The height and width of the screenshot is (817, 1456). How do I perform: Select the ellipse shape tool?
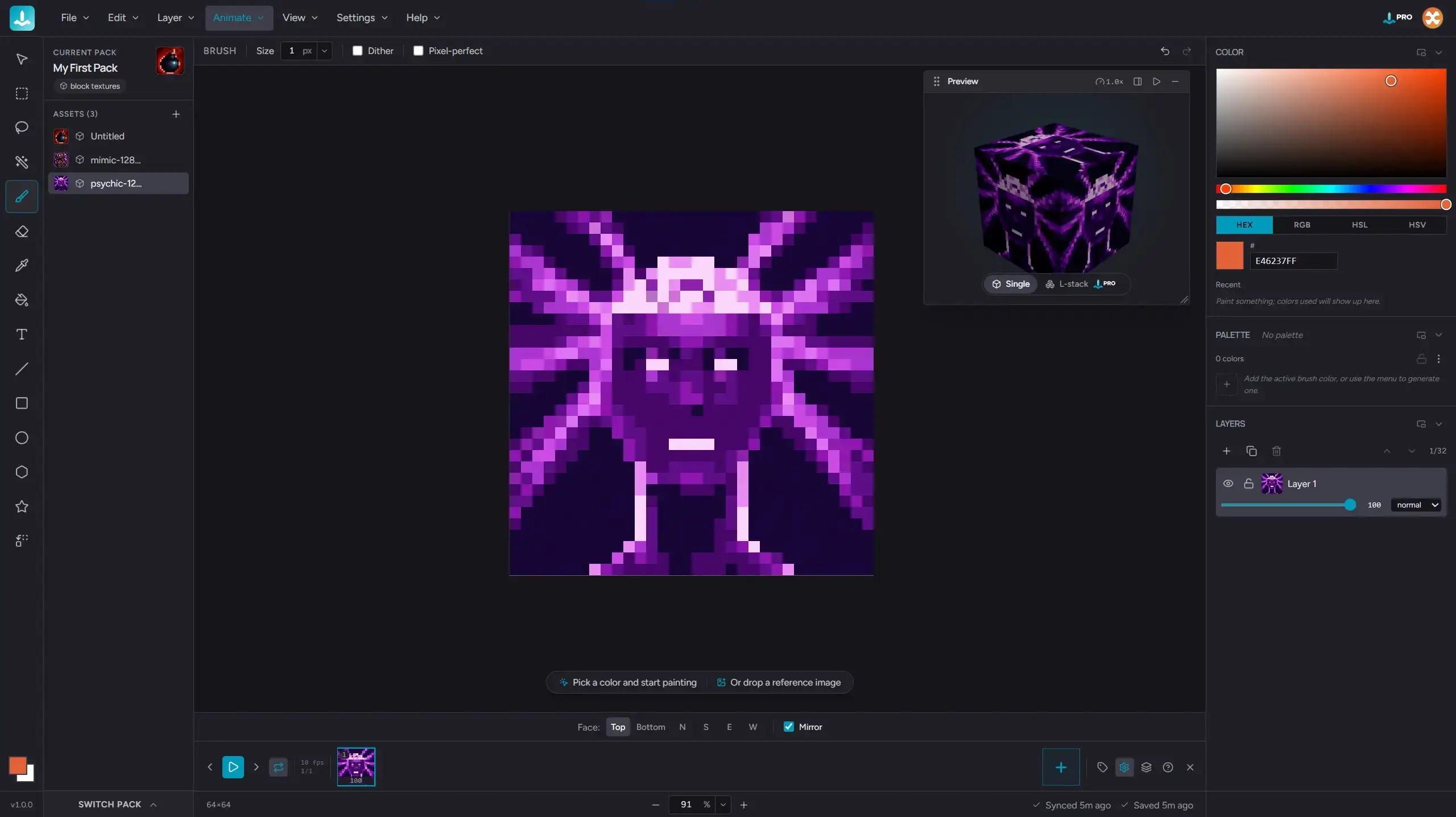tap(22, 438)
